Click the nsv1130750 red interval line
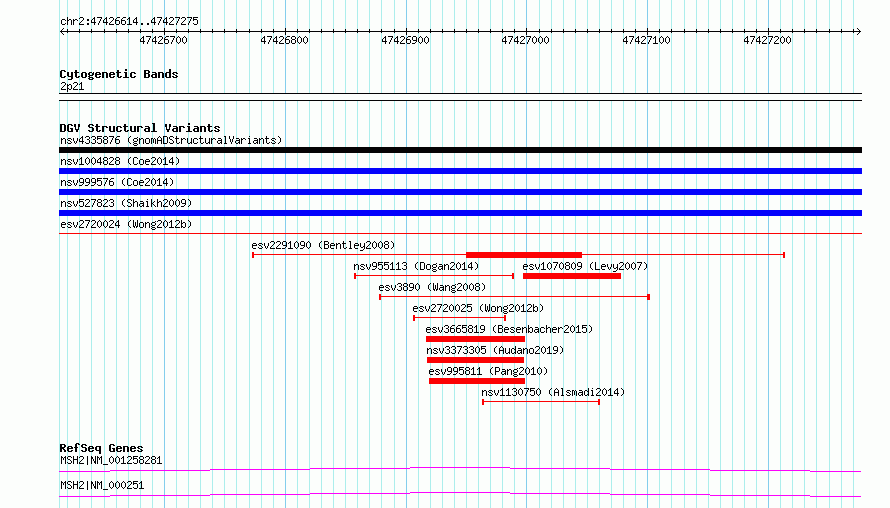 click(541, 402)
